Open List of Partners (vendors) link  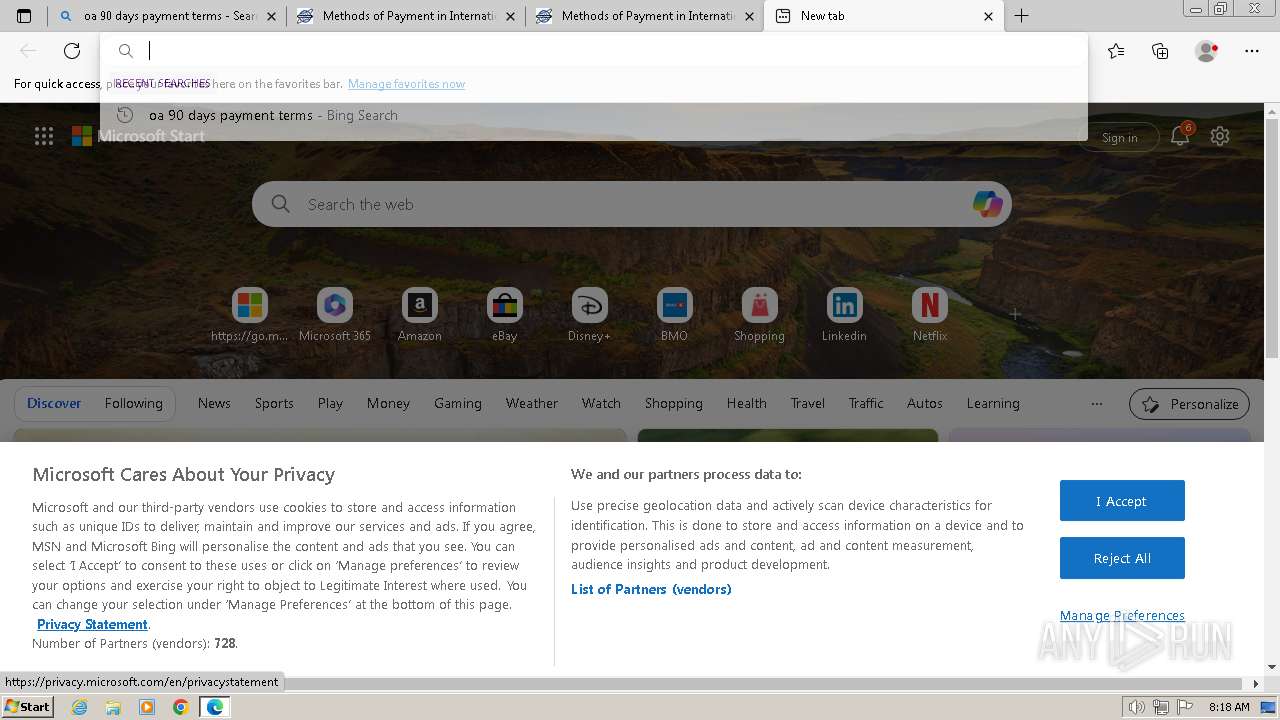pyautogui.click(x=651, y=589)
